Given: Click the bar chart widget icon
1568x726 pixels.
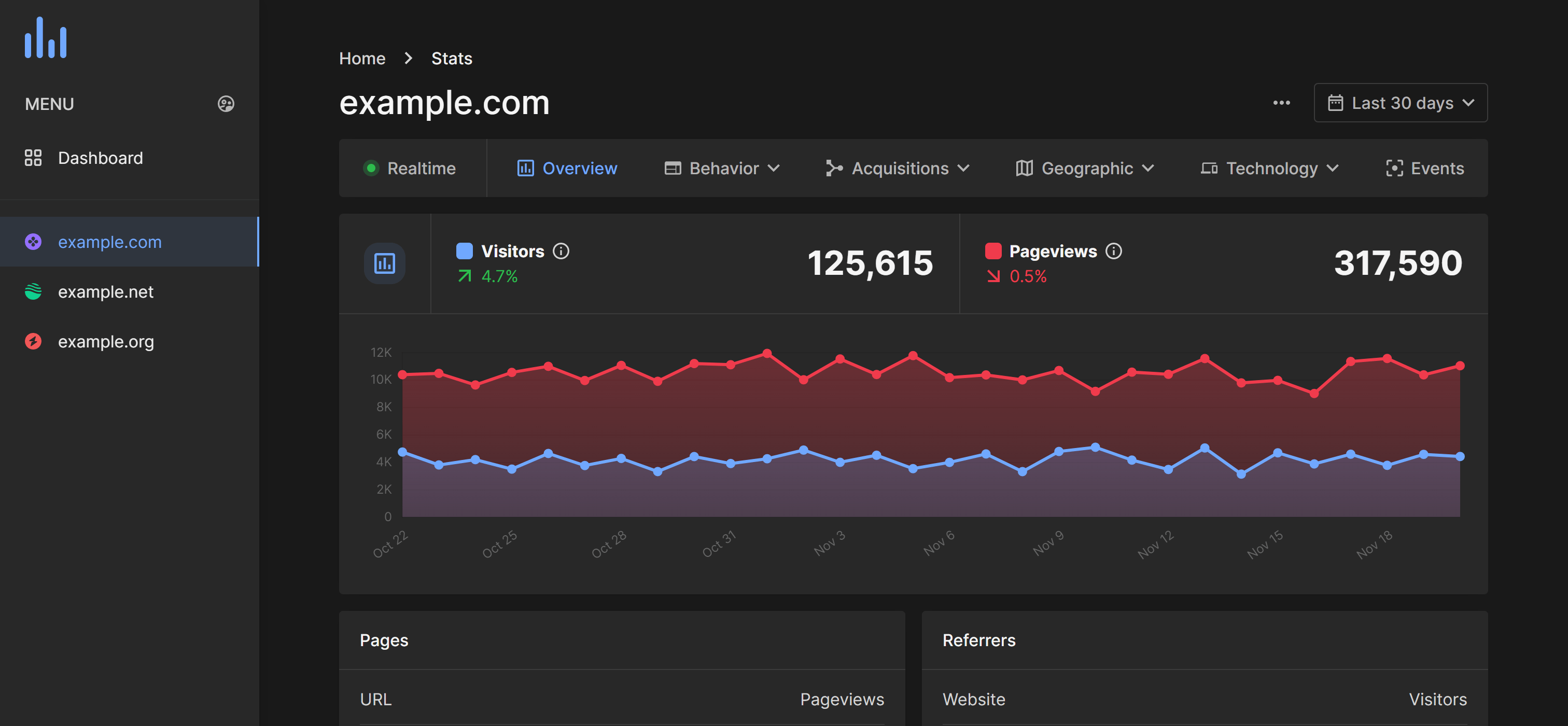Looking at the screenshot, I should pyautogui.click(x=385, y=263).
